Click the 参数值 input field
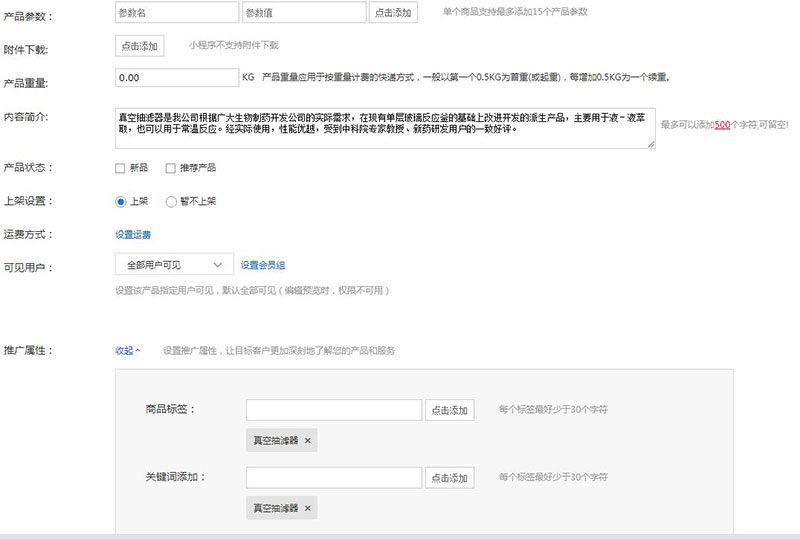This screenshot has height=539, width=800. (x=305, y=12)
